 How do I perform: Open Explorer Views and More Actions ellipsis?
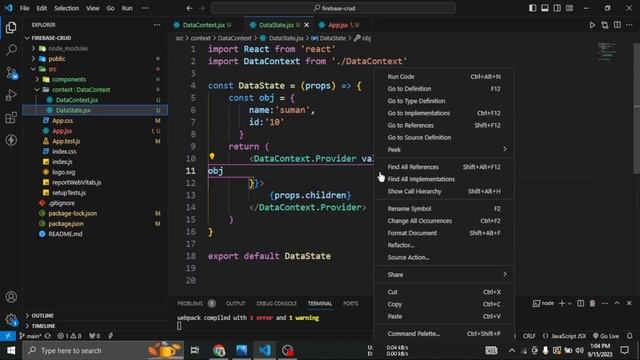157,25
